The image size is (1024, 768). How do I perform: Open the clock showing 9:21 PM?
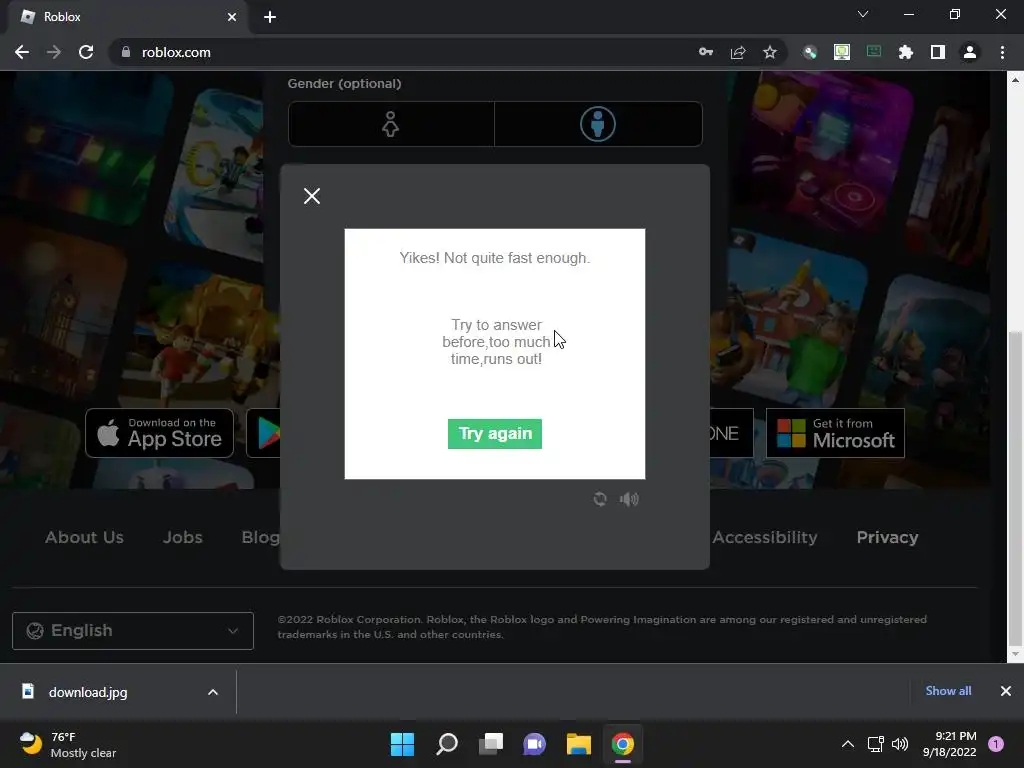coord(950,744)
